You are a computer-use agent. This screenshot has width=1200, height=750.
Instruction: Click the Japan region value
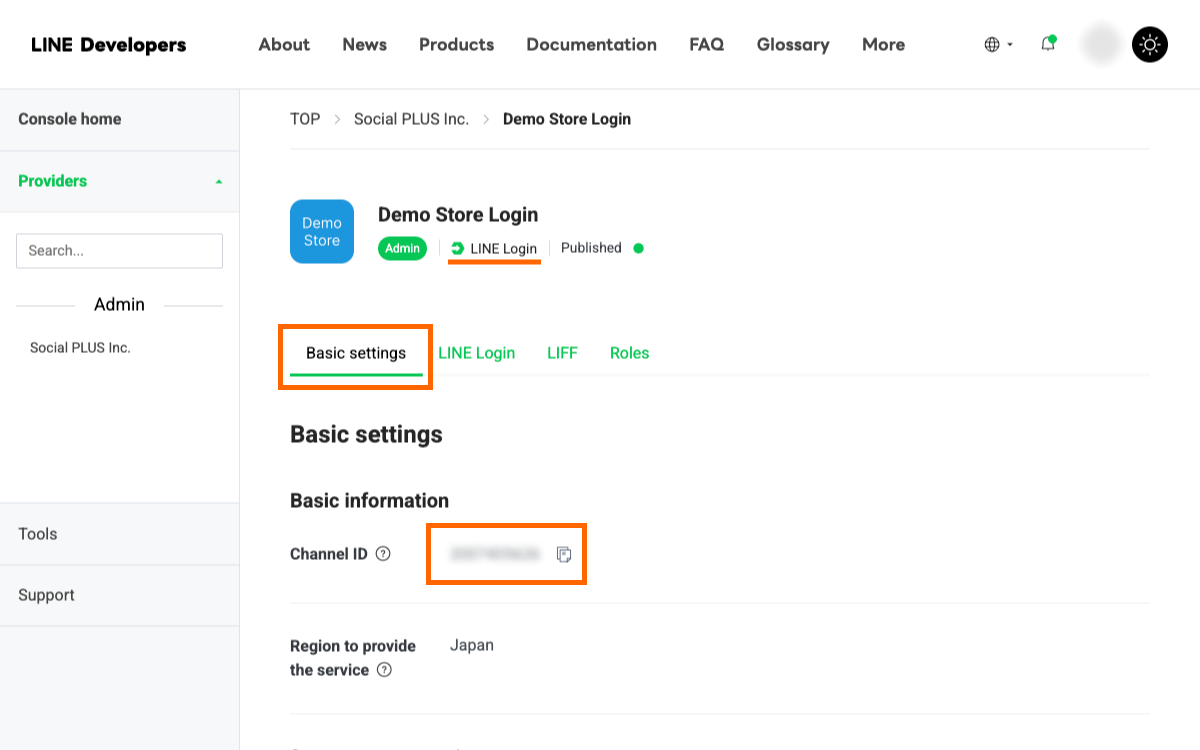pos(472,645)
